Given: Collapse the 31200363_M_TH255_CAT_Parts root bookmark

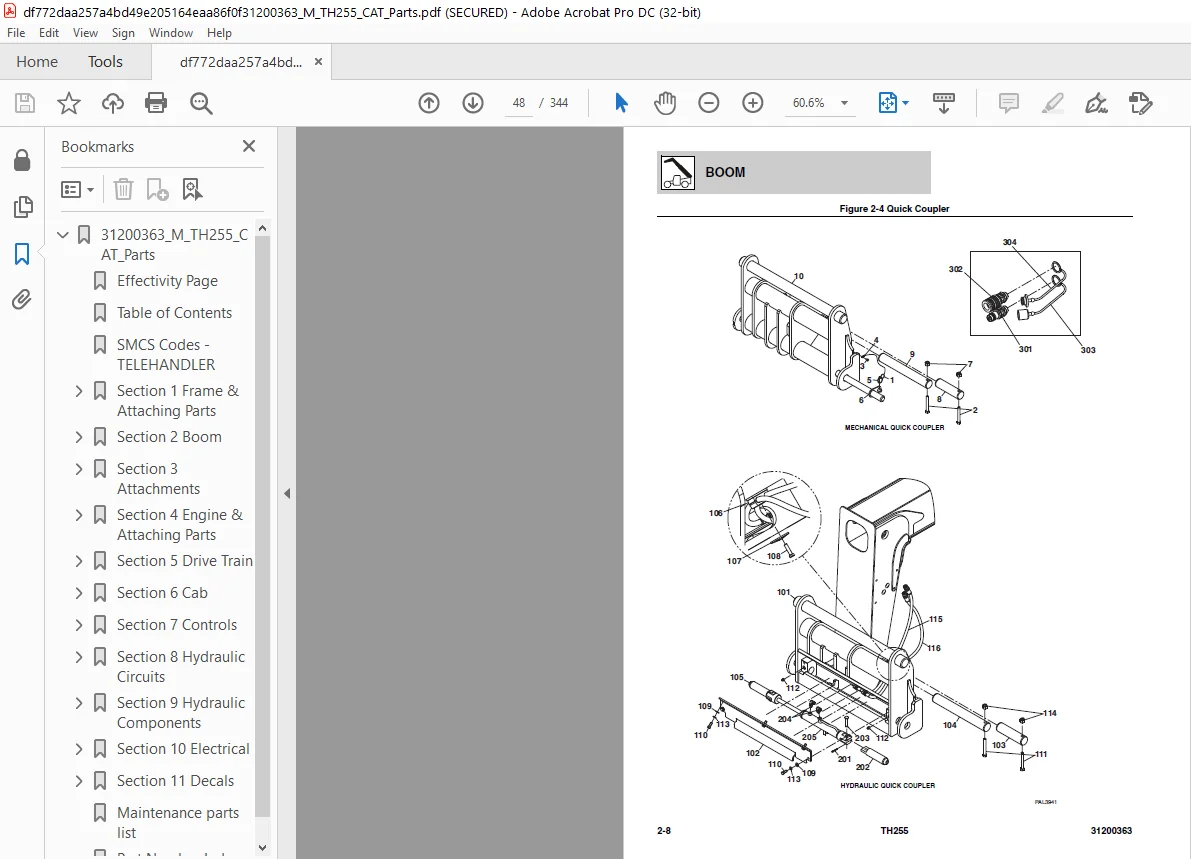Looking at the screenshot, I should (63, 235).
